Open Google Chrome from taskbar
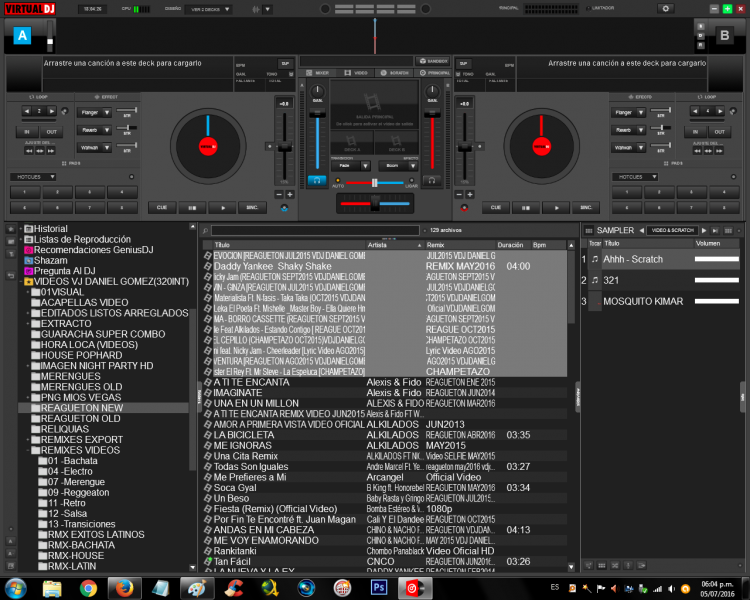The width and height of the screenshot is (750, 600). tap(88, 588)
